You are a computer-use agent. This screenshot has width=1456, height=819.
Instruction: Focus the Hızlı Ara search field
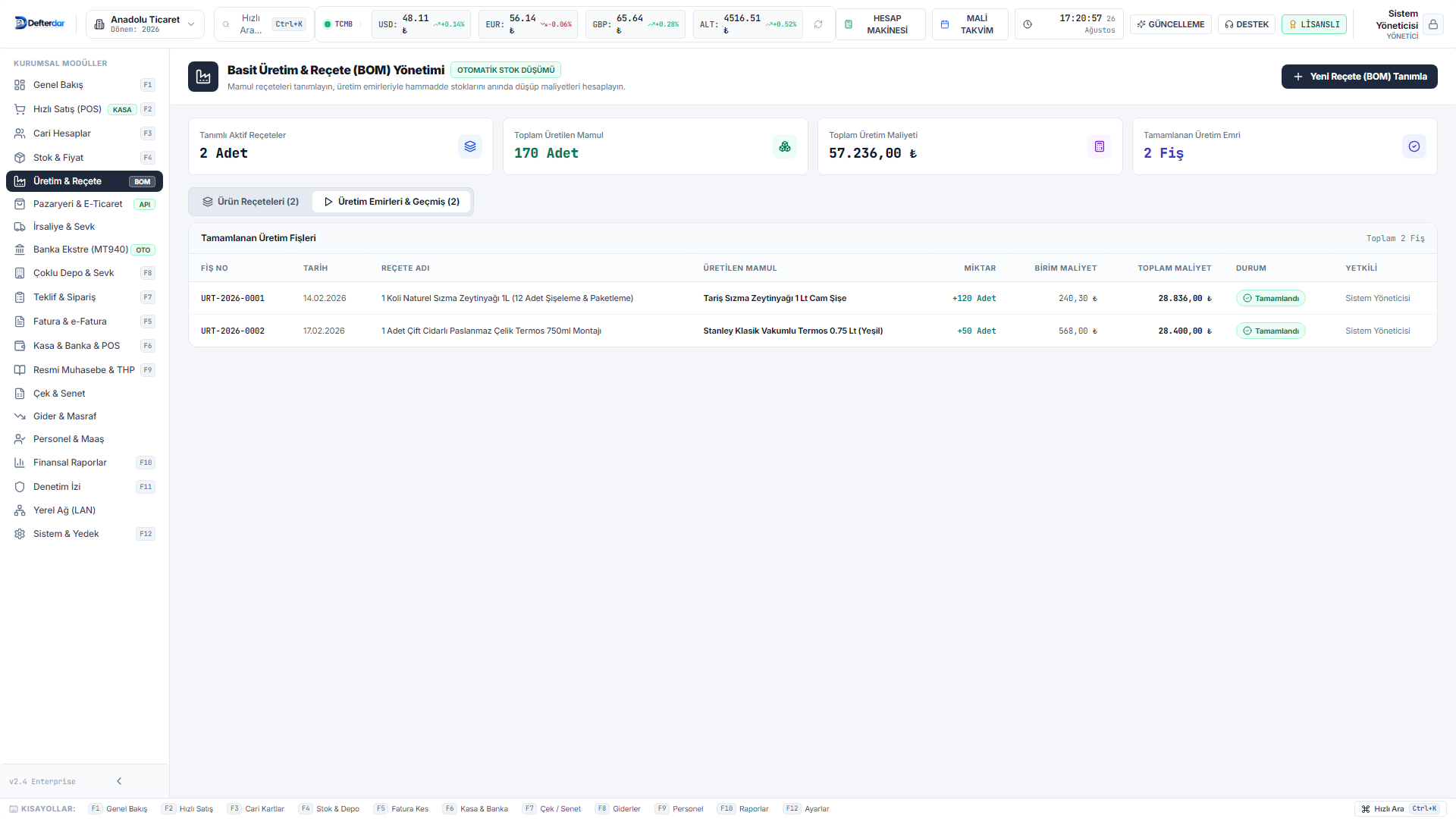(263, 24)
